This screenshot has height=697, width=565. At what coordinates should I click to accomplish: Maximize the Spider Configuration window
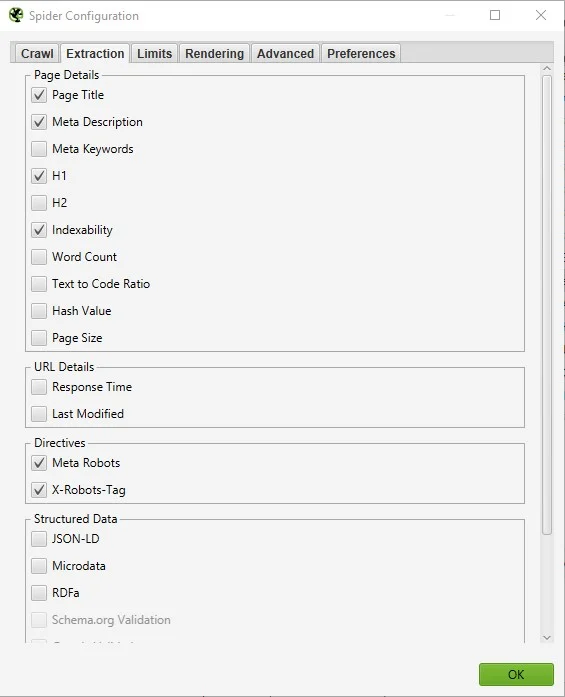495,15
